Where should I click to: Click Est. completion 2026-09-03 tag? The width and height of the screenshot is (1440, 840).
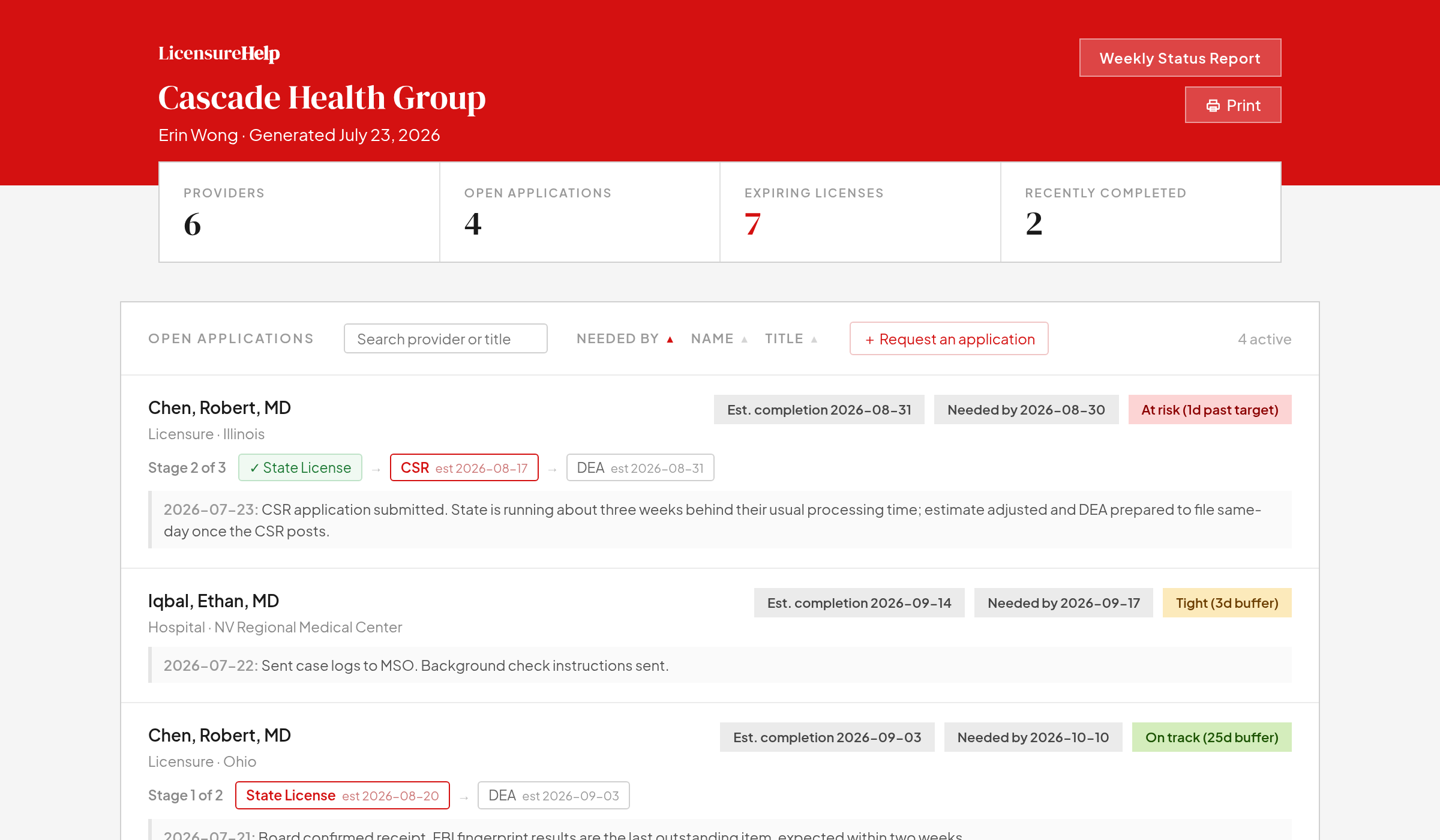pyautogui.click(x=827, y=737)
